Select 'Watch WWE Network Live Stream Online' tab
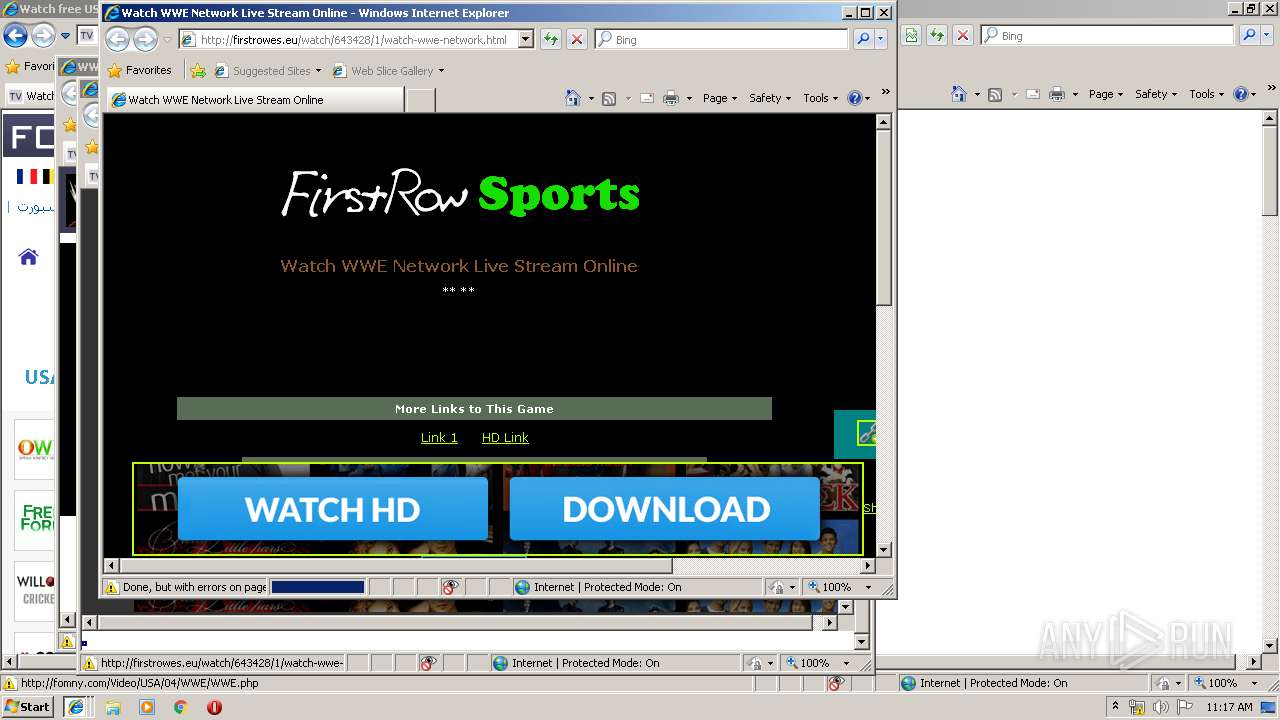This screenshot has height=720, width=1280. [x=255, y=100]
